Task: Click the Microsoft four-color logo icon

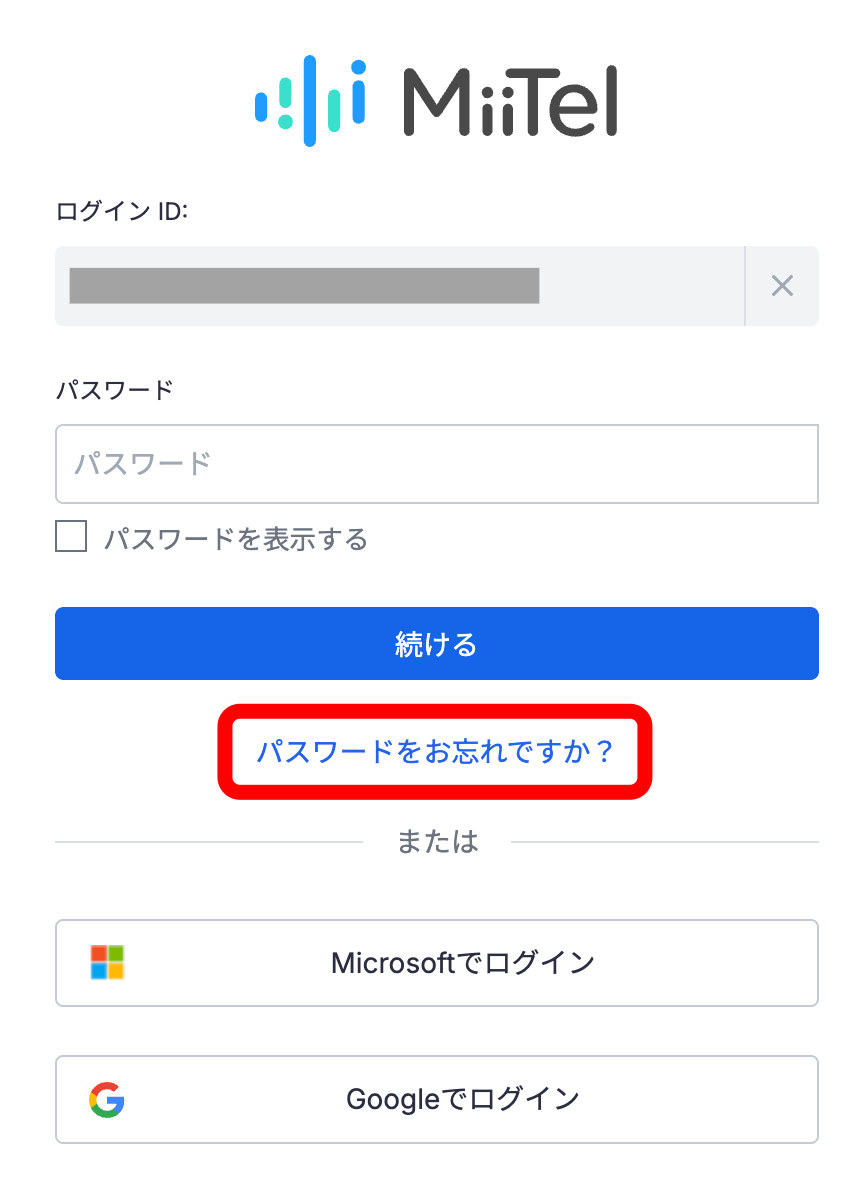Action: tap(107, 963)
